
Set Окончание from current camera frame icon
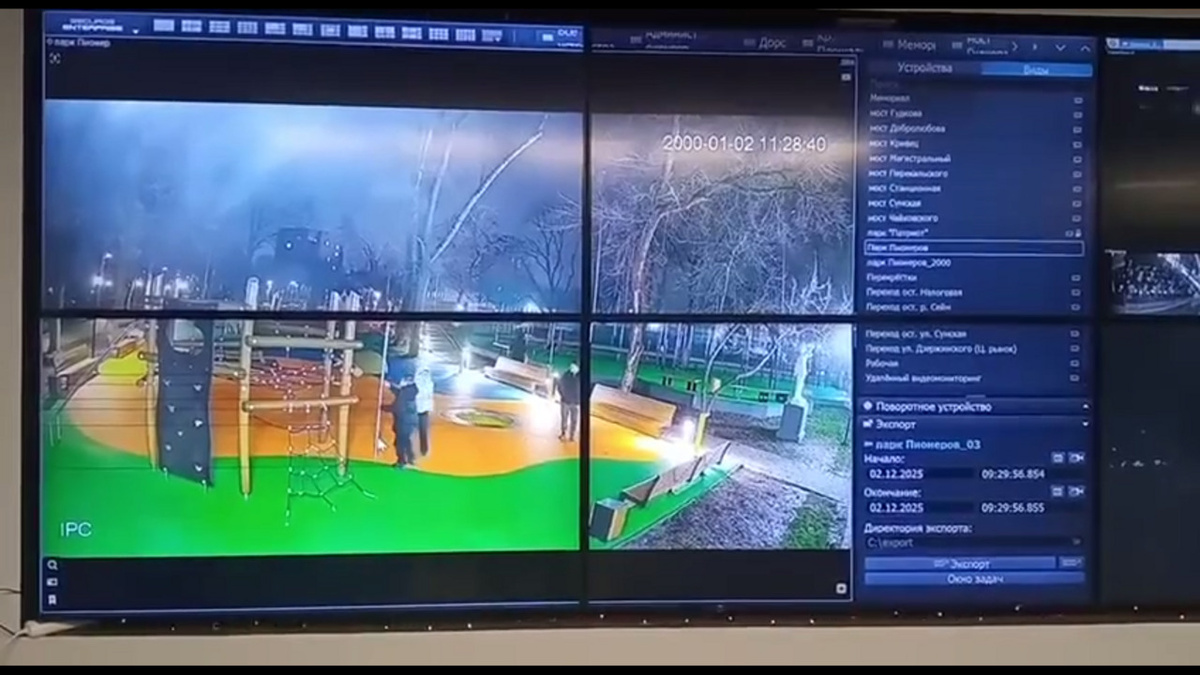click(1076, 492)
